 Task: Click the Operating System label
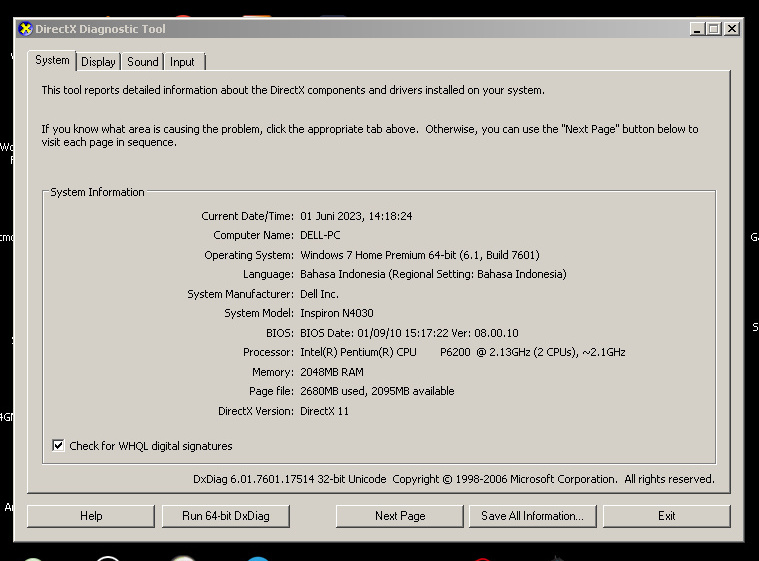(249, 255)
